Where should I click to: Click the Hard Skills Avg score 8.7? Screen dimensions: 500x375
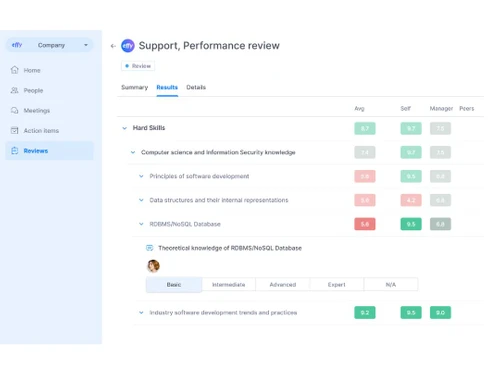tap(365, 128)
